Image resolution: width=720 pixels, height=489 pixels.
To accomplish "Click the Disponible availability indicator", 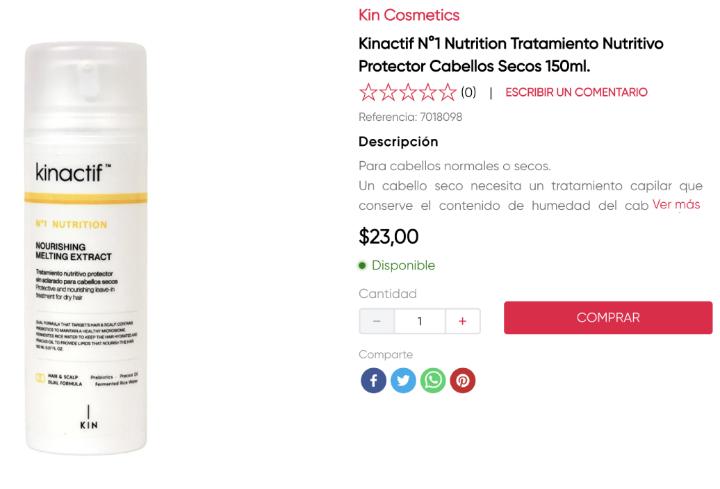I will coord(397,265).
